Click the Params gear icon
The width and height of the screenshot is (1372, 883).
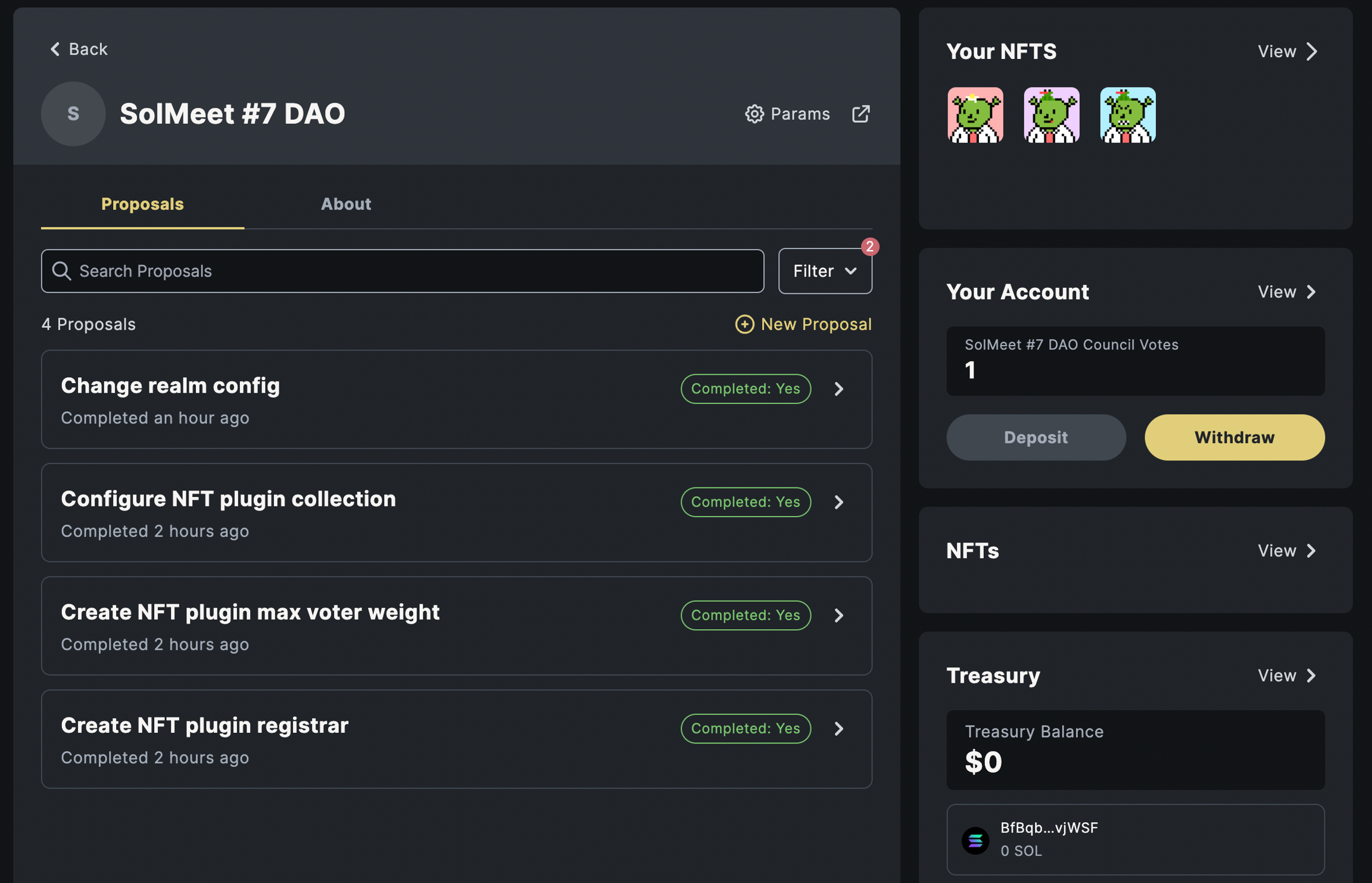pyautogui.click(x=754, y=114)
